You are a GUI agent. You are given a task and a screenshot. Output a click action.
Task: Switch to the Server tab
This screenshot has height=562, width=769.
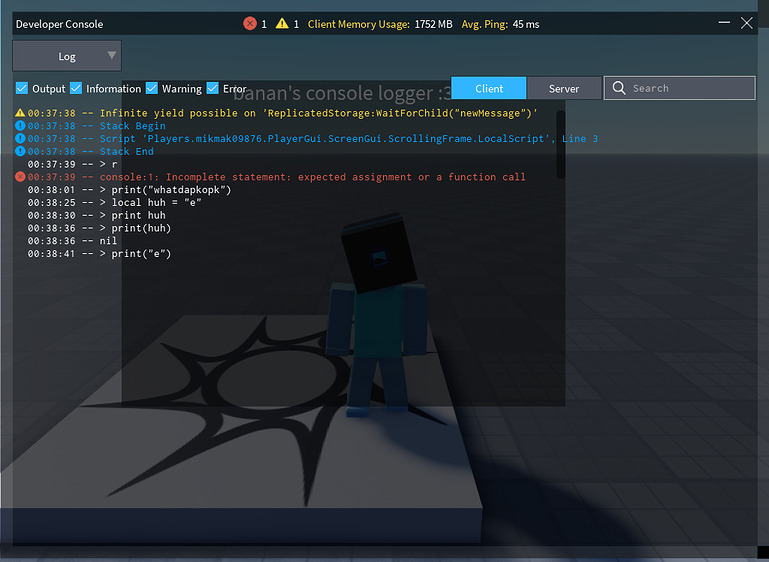coord(564,88)
